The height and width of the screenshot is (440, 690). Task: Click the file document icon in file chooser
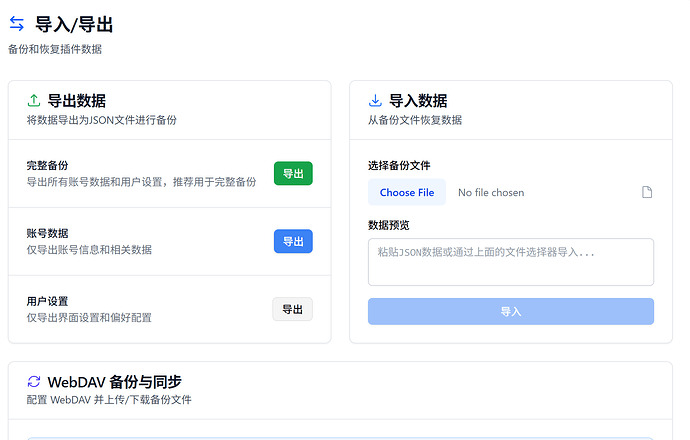(646, 192)
